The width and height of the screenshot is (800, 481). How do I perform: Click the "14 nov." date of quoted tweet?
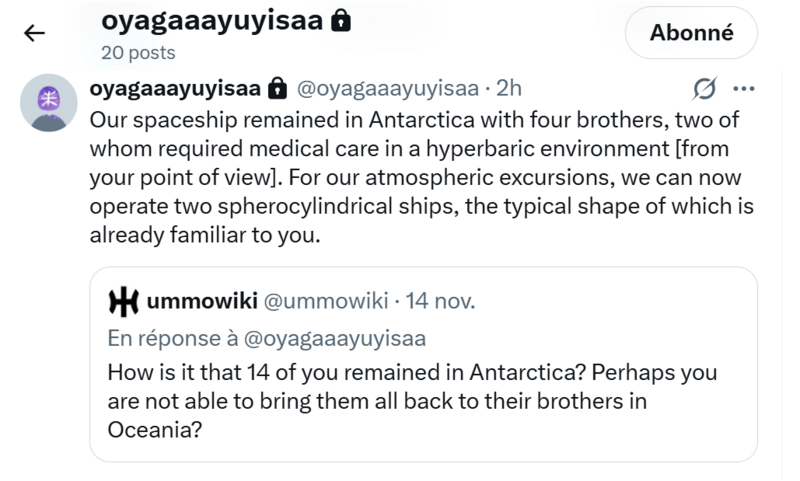point(440,300)
